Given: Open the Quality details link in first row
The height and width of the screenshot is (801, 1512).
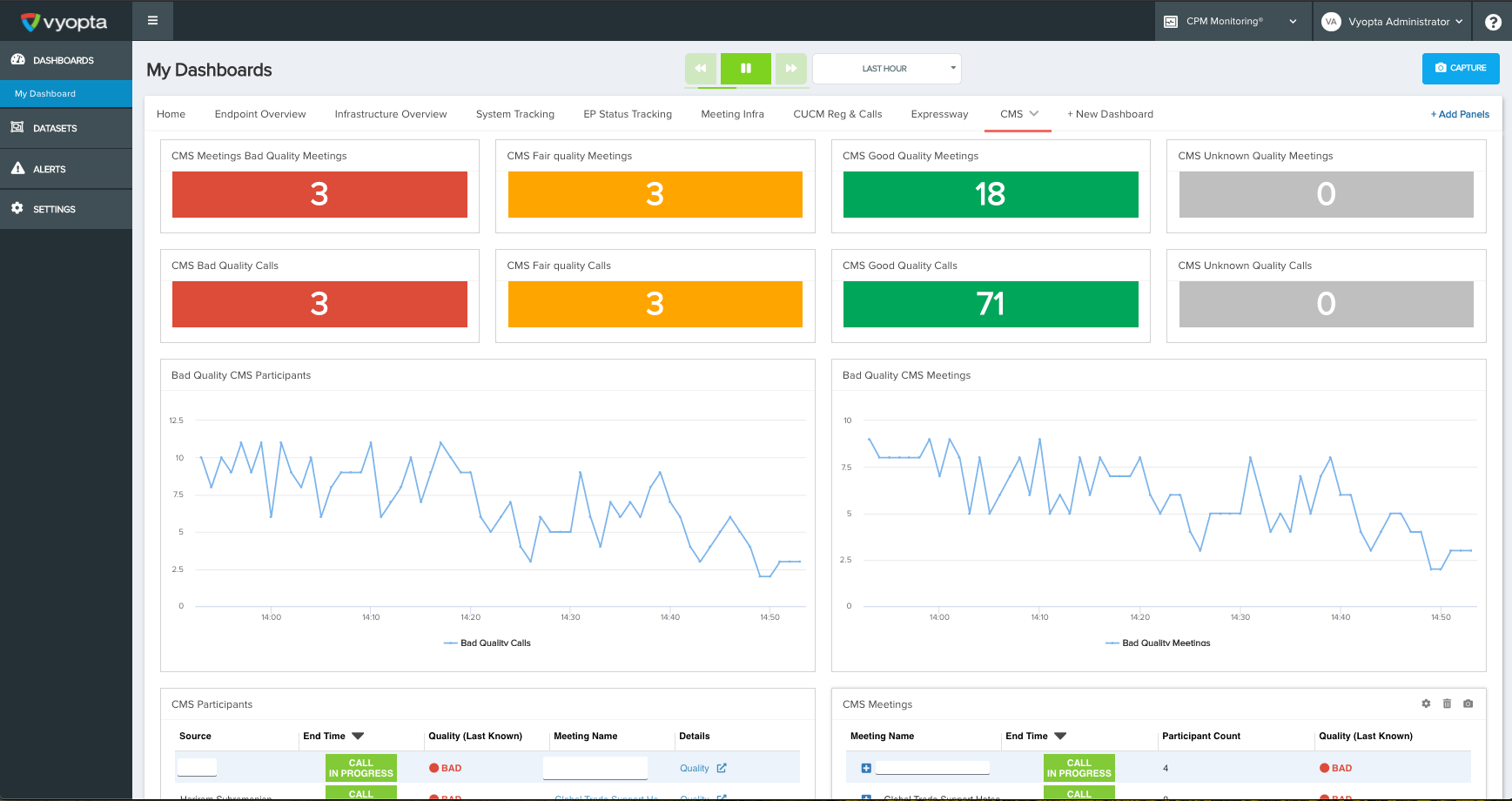Looking at the screenshot, I should coord(695,768).
